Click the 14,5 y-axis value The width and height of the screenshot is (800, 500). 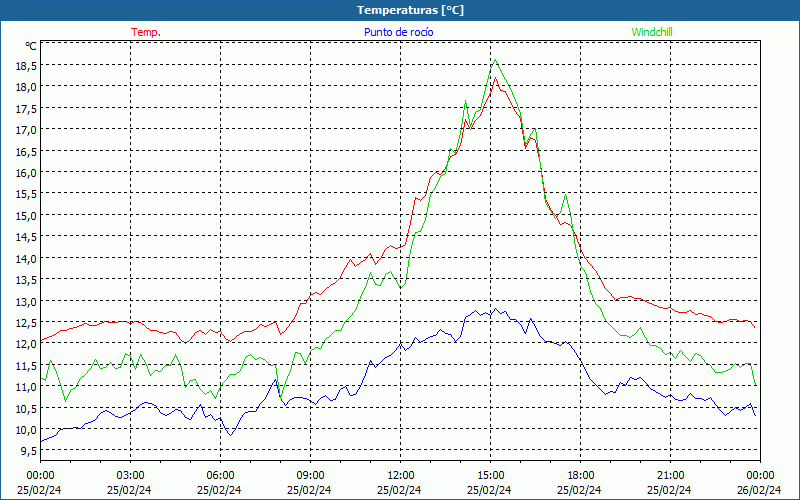coord(27,237)
